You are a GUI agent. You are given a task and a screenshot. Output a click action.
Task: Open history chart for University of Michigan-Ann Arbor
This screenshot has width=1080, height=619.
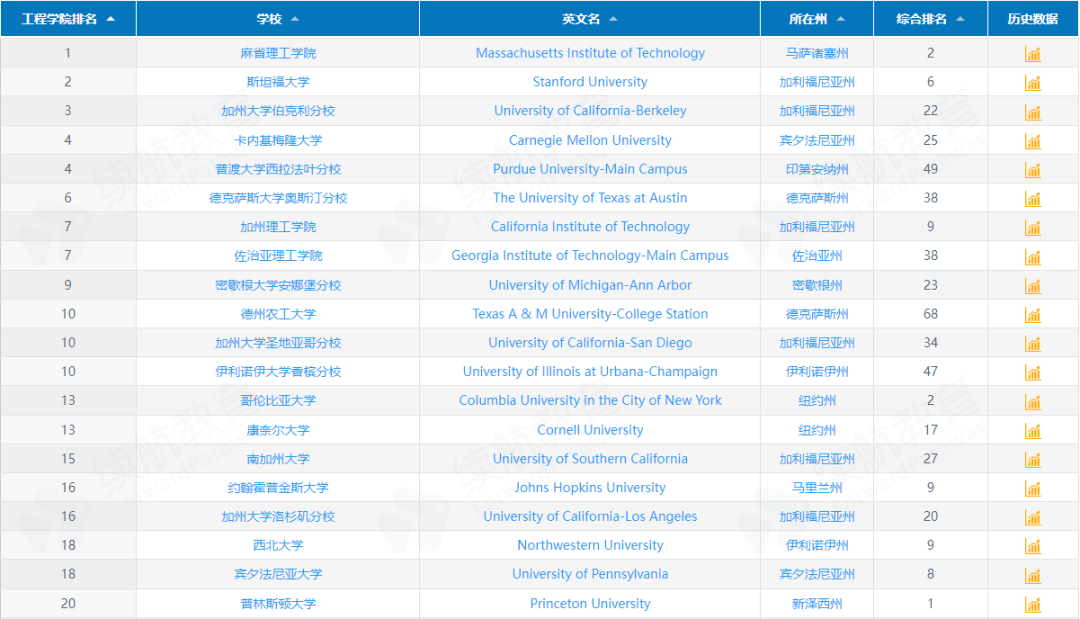(1032, 286)
